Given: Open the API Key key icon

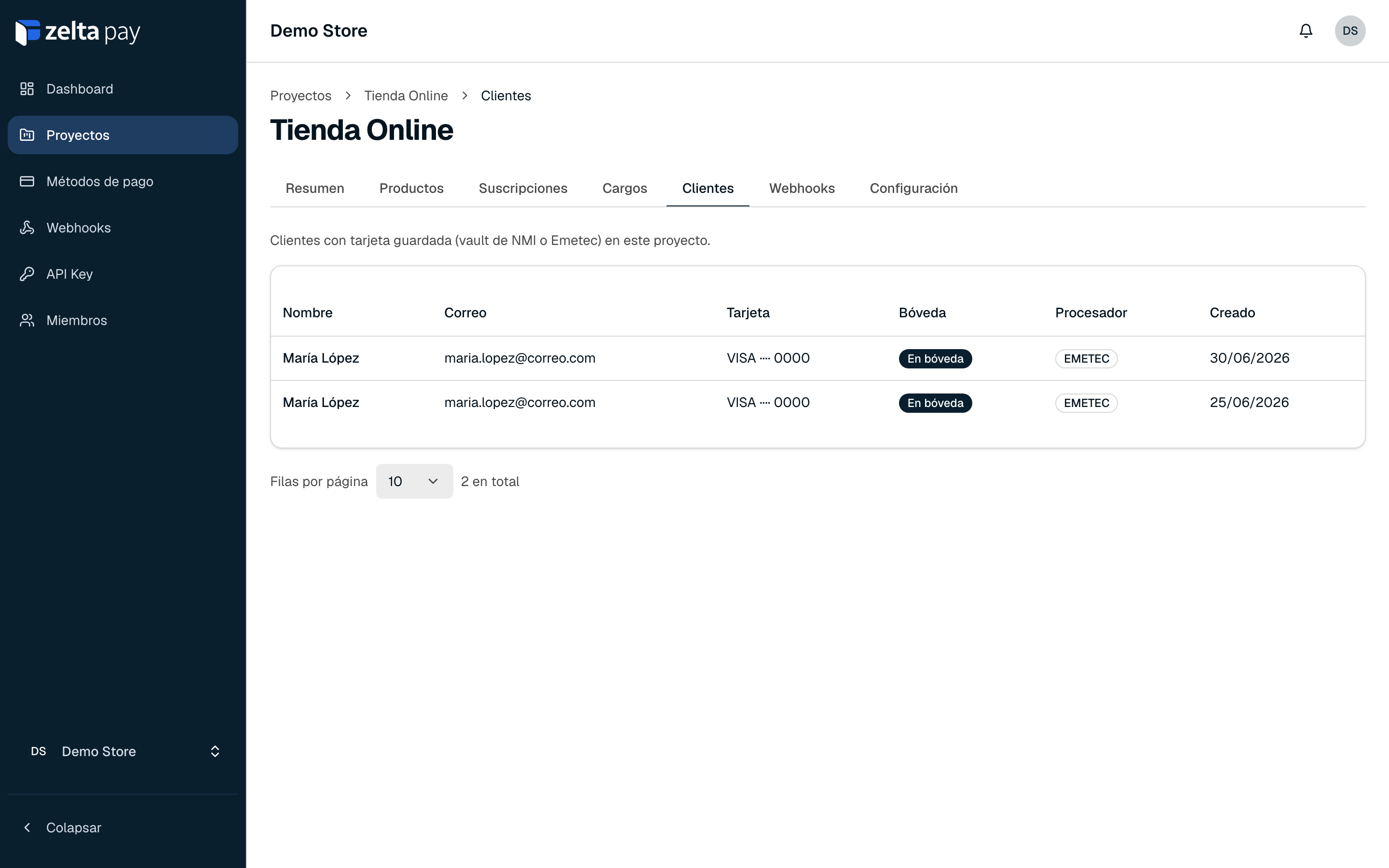Looking at the screenshot, I should pos(27,274).
